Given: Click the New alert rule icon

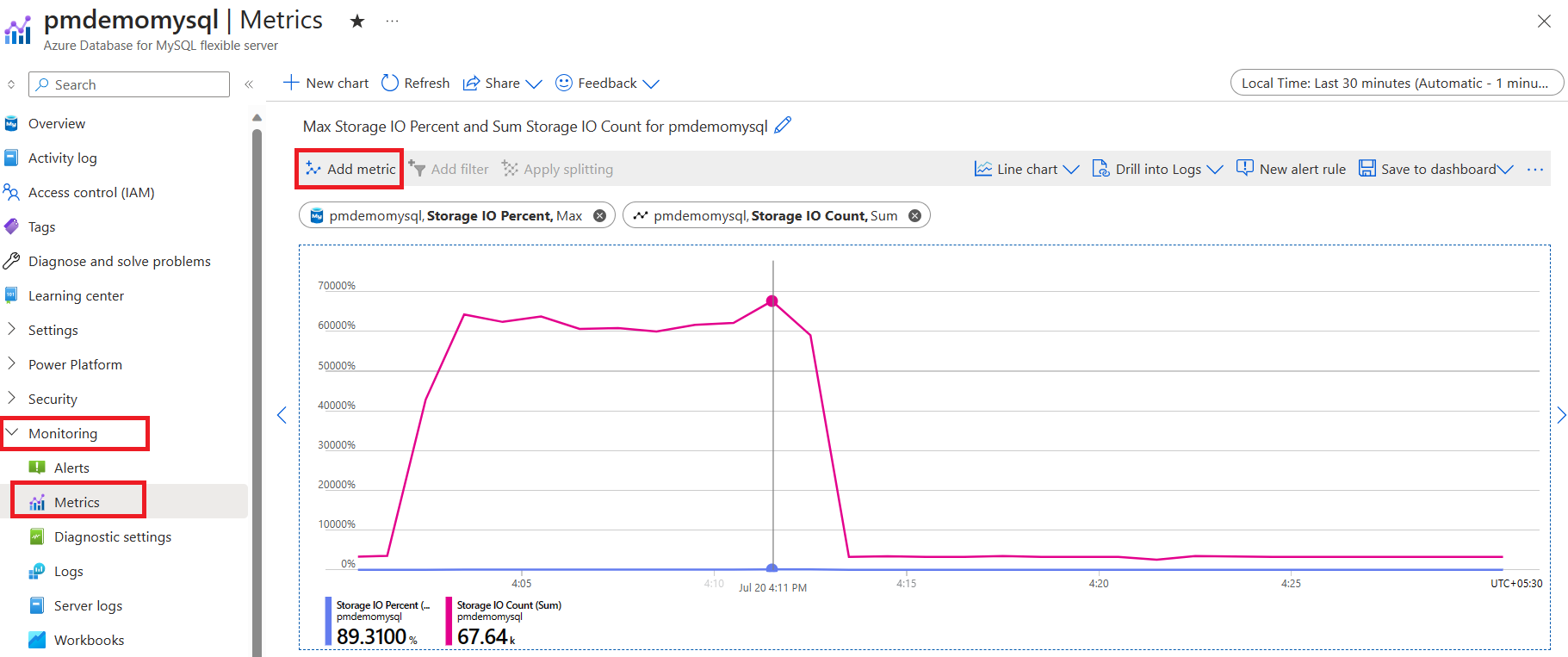Looking at the screenshot, I should pyautogui.click(x=1245, y=169).
